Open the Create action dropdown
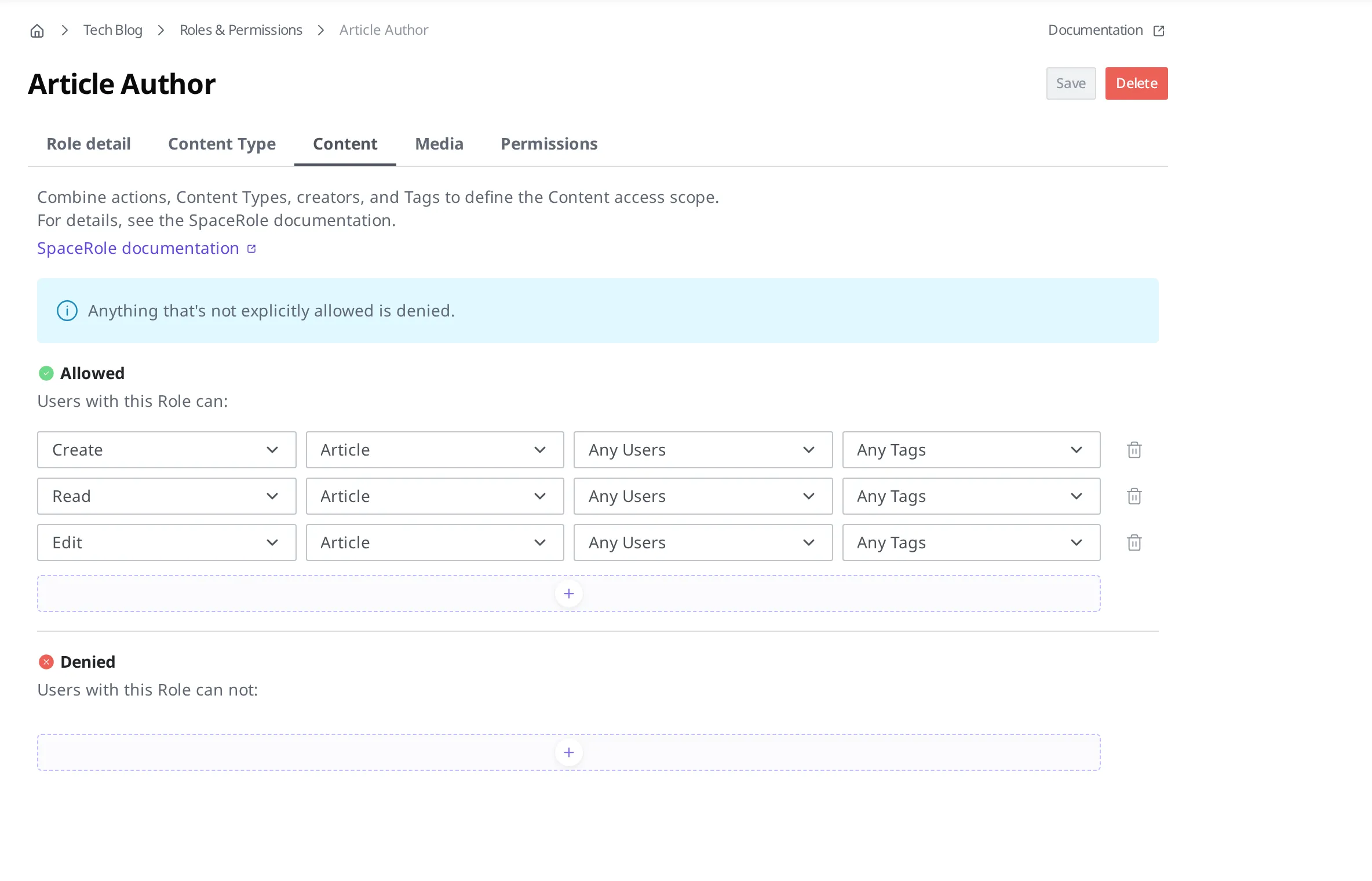This screenshot has width=1372, height=881. coord(167,450)
